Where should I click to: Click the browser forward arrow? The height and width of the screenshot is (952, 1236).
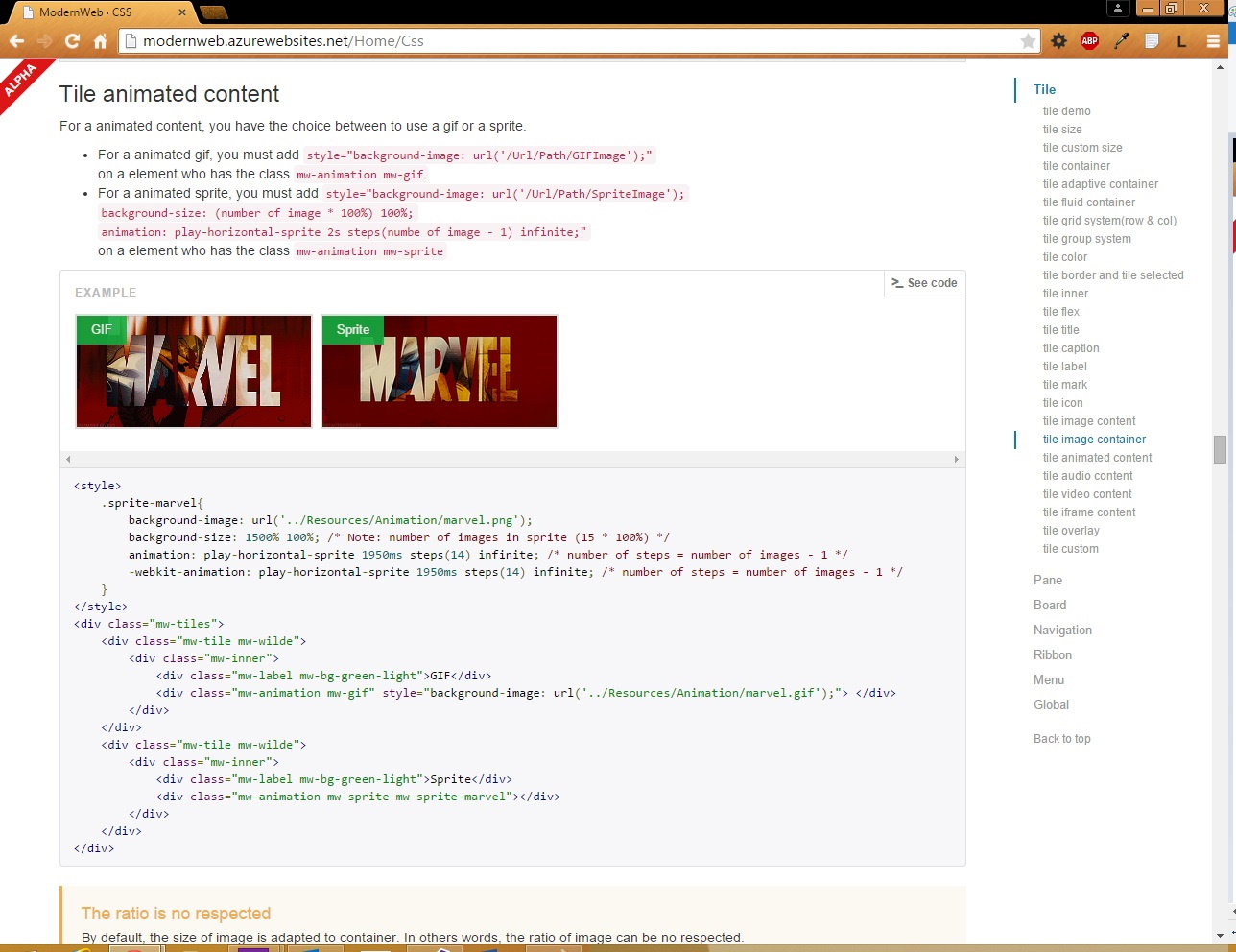[x=44, y=41]
